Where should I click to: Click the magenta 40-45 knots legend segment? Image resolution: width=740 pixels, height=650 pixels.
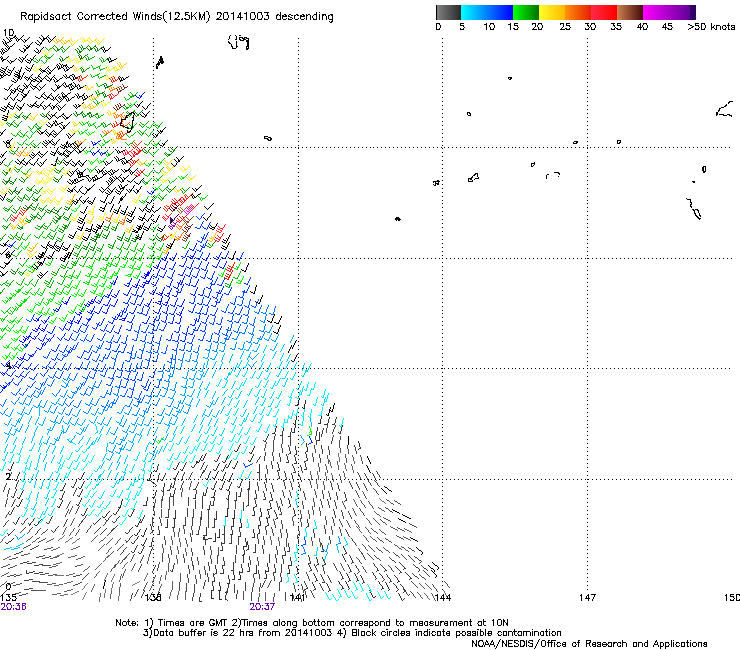pyautogui.click(x=656, y=12)
